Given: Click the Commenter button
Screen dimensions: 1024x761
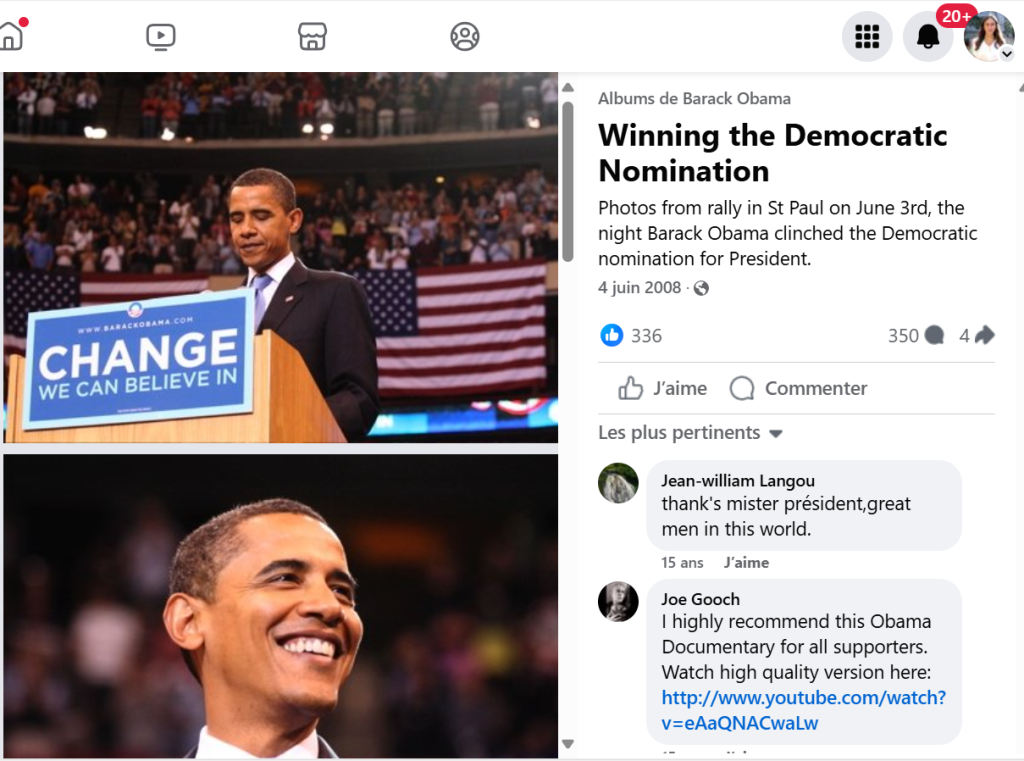Looking at the screenshot, I should click(x=798, y=389).
